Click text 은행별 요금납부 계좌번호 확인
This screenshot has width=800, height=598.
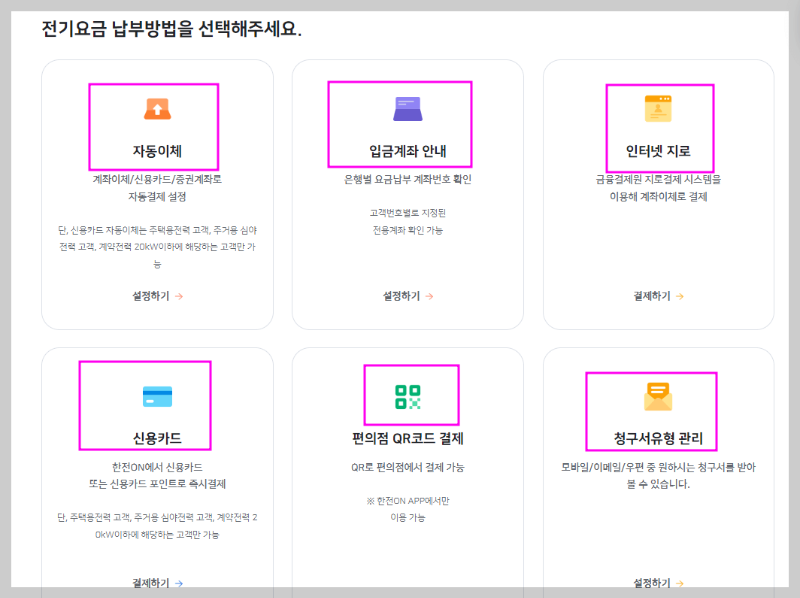[408, 179]
